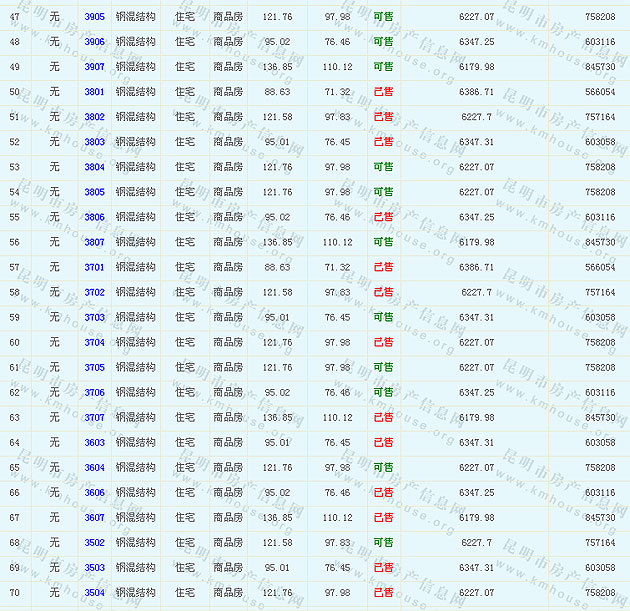Click 已售 status in row 50
The image size is (630, 611).
pyautogui.click(x=383, y=92)
